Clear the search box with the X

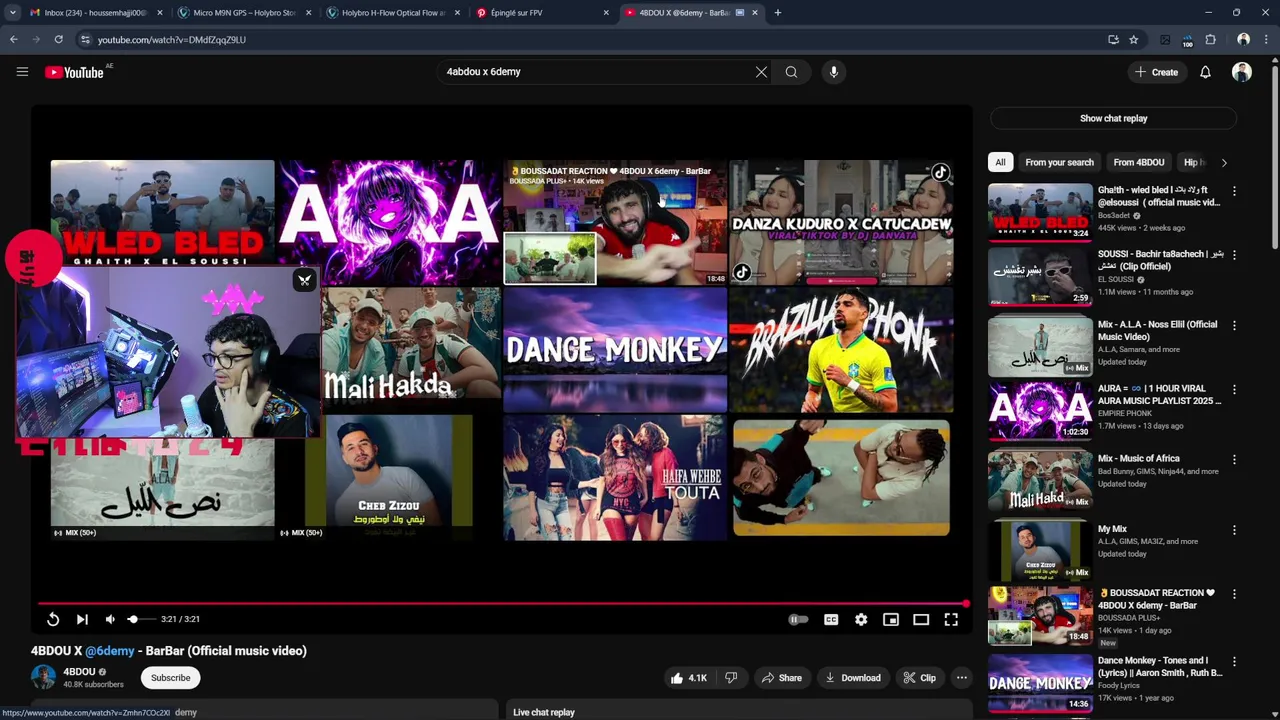tap(761, 72)
